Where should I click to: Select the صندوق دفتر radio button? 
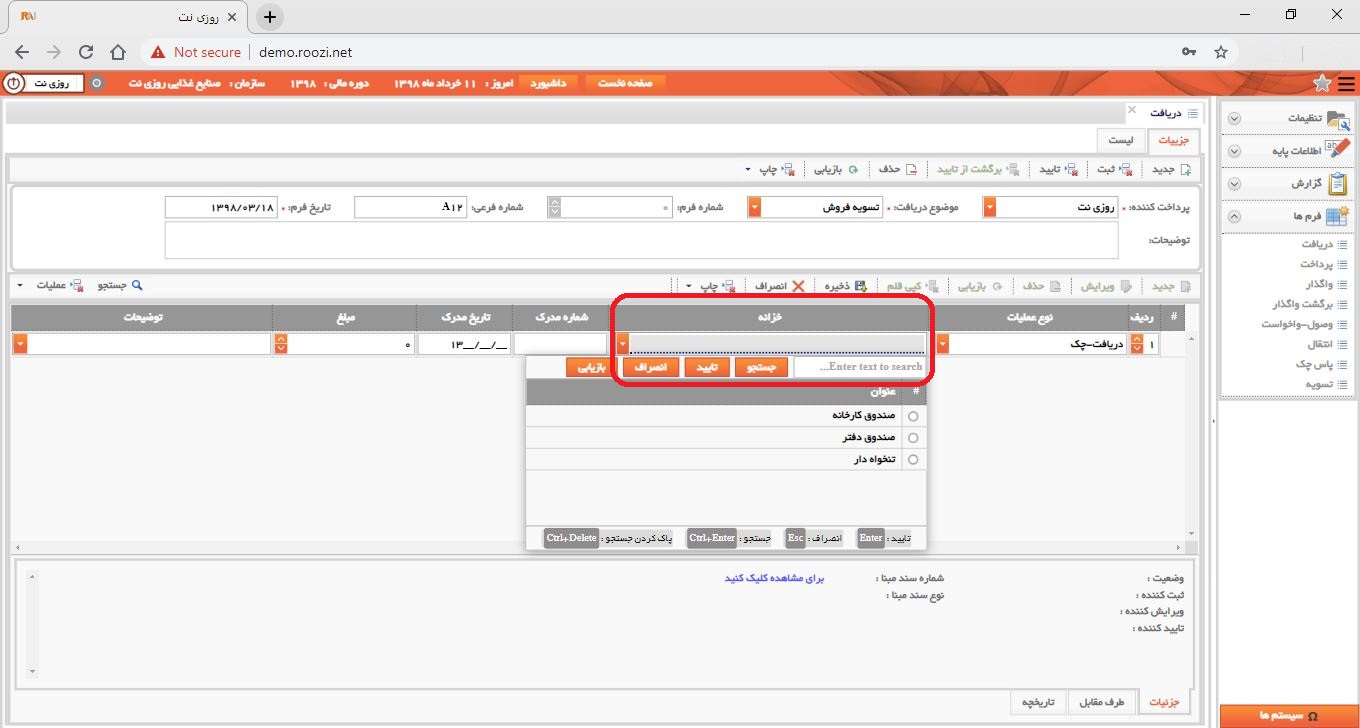point(911,438)
